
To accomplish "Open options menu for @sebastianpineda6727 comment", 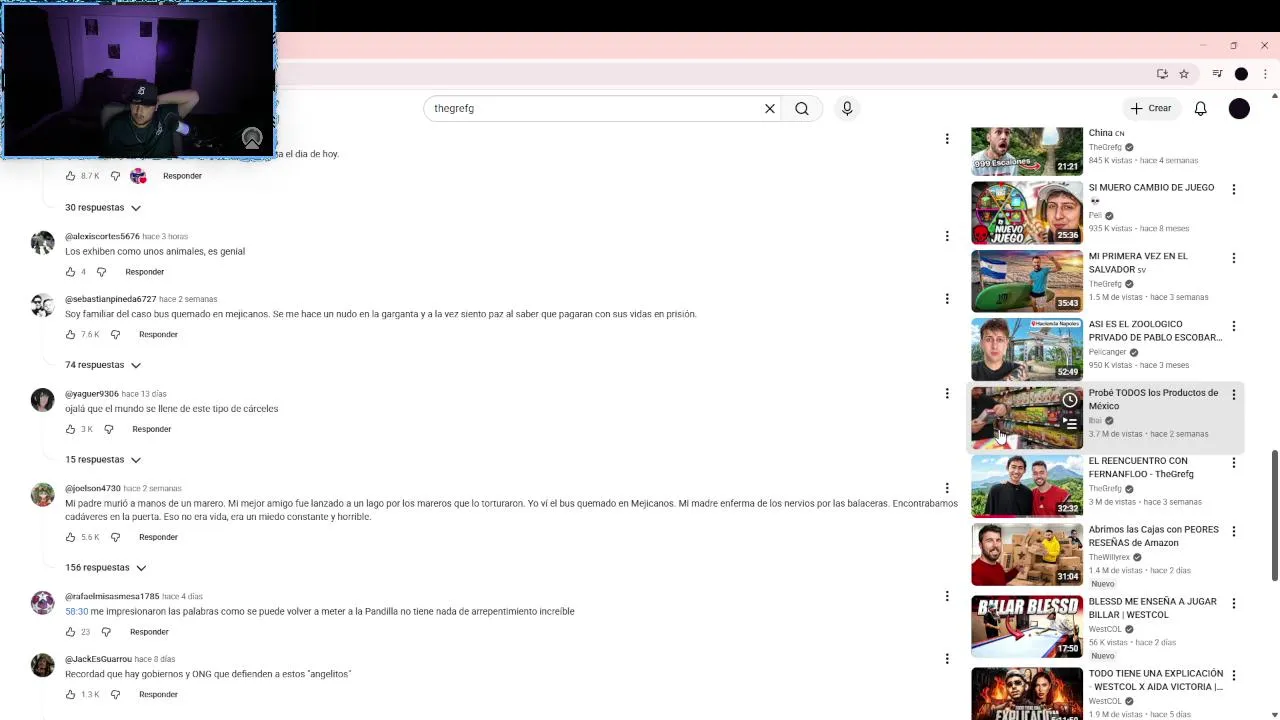I will 947,299.
